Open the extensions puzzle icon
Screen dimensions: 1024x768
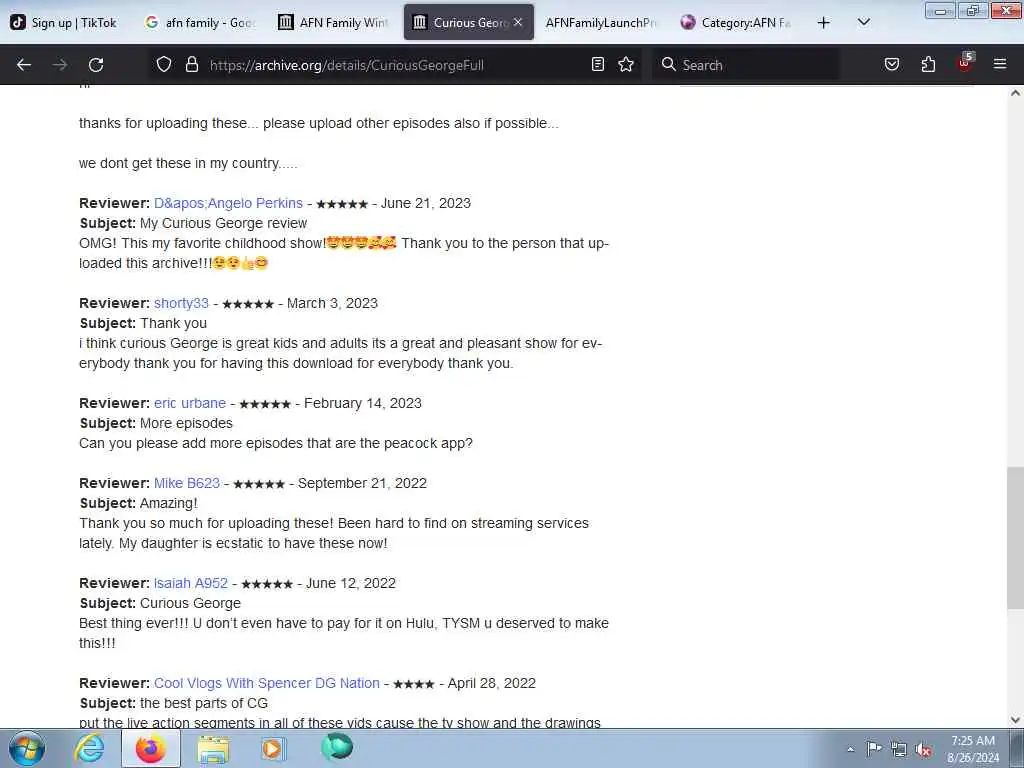point(928,65)
